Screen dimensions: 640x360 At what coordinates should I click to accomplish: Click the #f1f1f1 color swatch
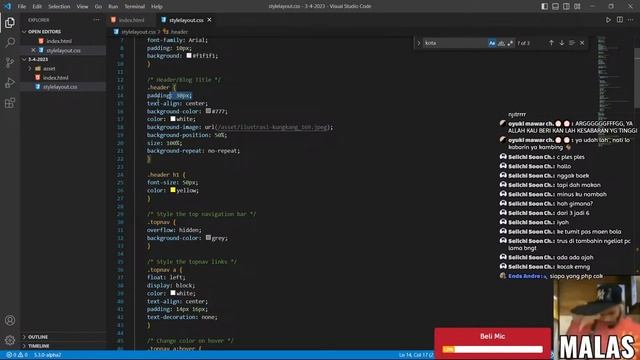tap(189, 56)
